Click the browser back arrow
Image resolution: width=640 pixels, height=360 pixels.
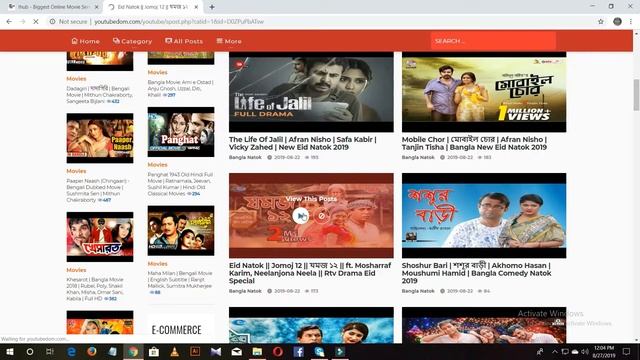click(x=9, y=22)
